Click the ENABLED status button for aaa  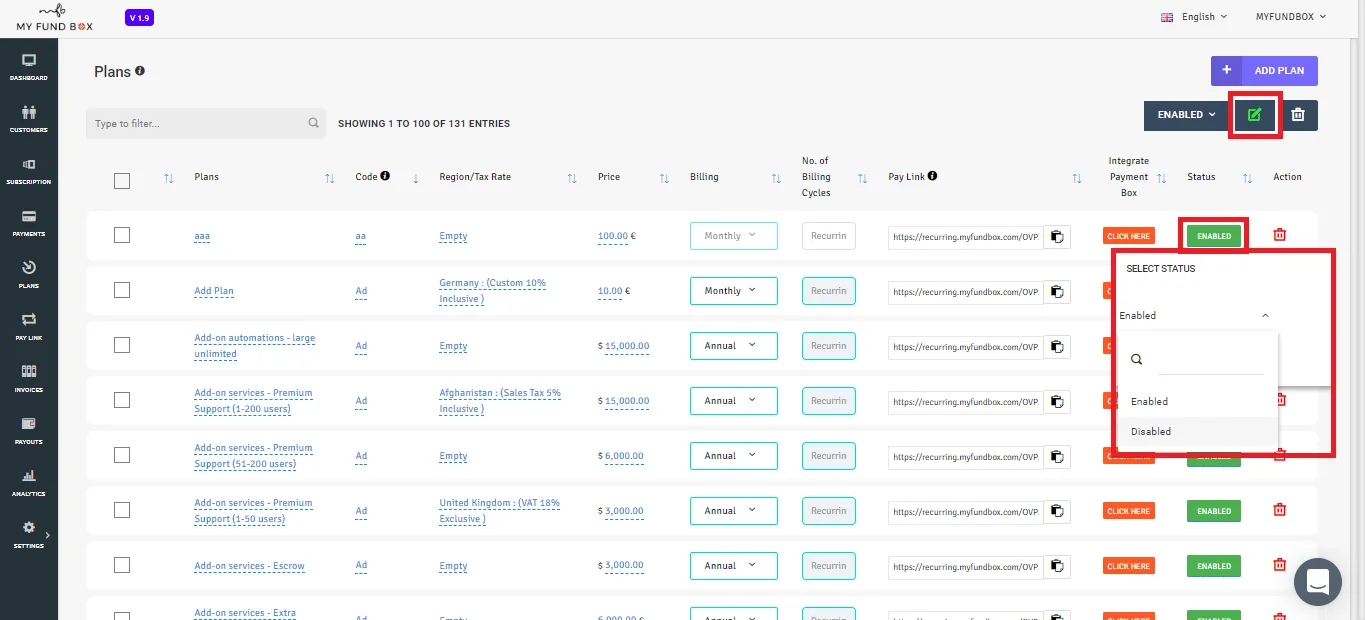pyautogui.click(x=1214, y=236)
